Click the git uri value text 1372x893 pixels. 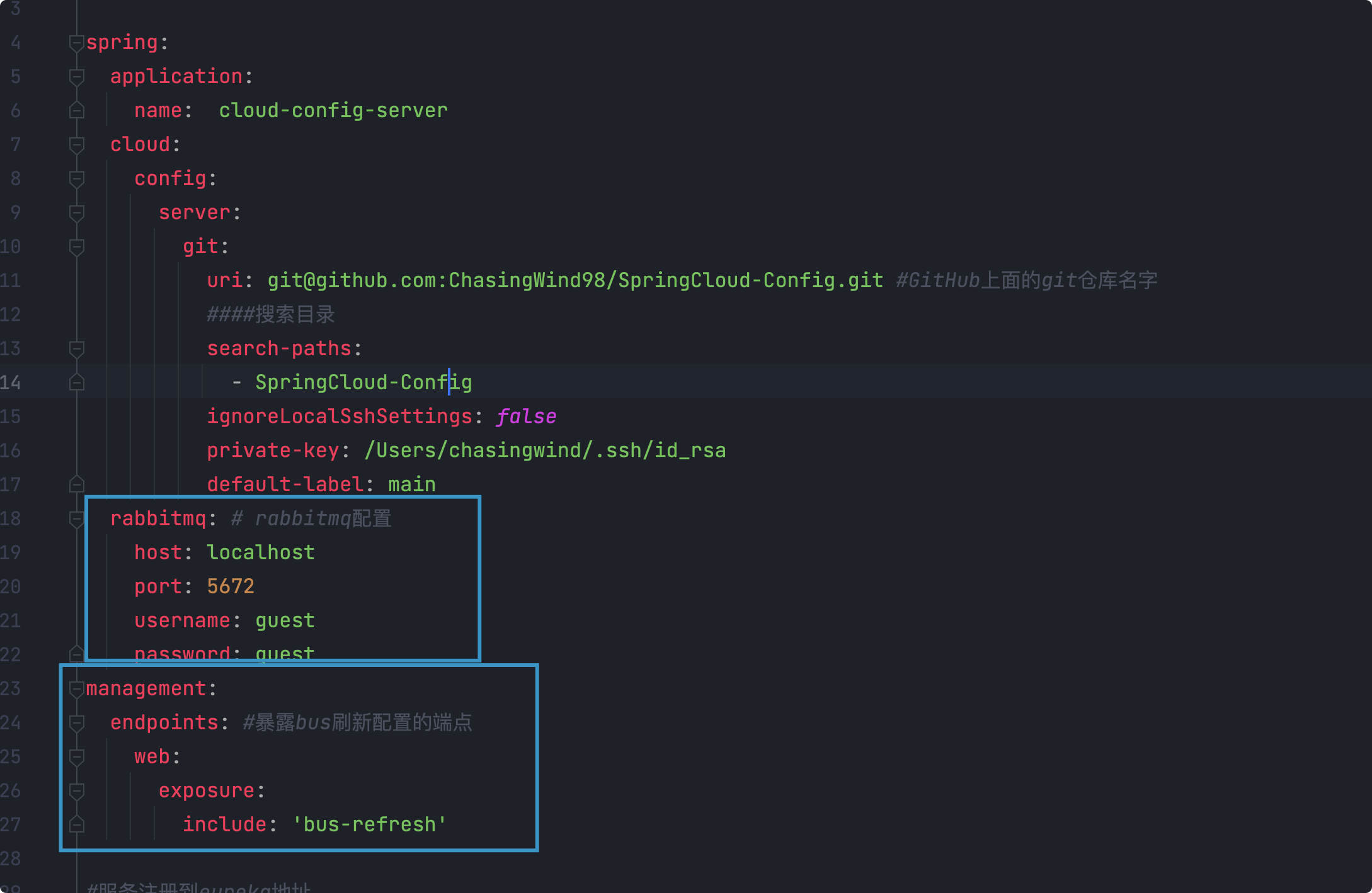(575, 280)
